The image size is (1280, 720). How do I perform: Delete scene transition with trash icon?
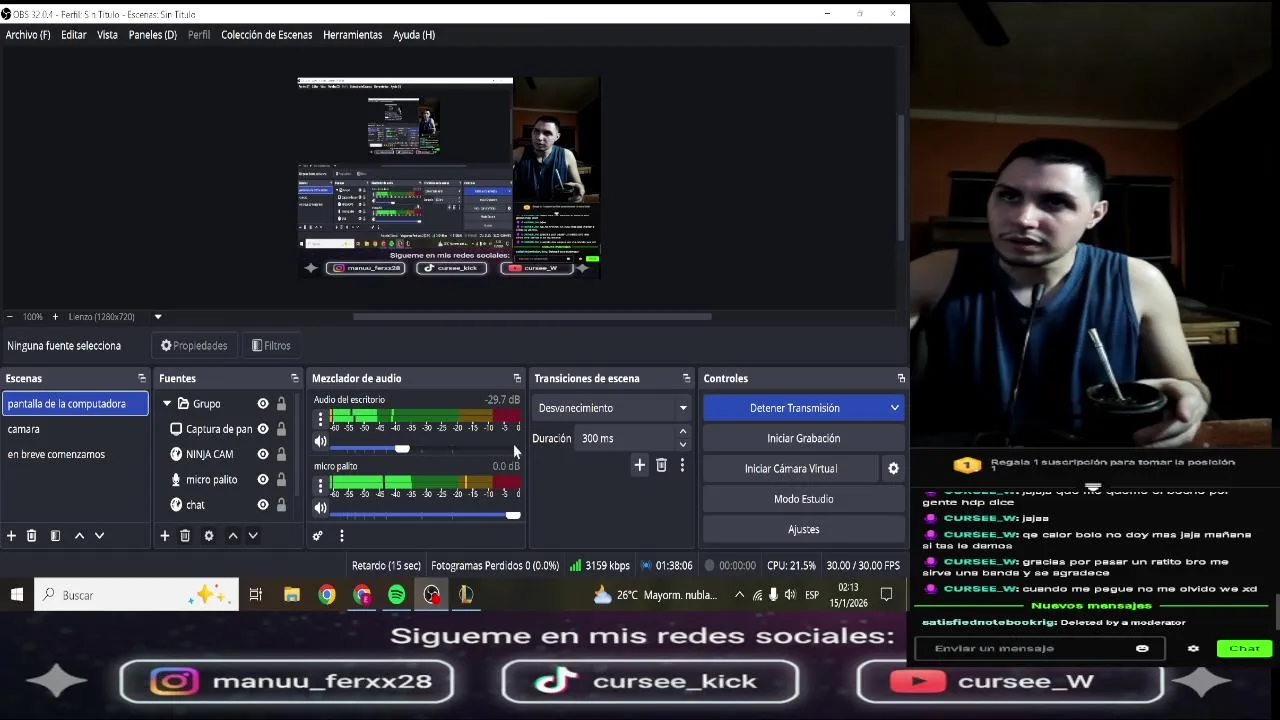[661, 465]
